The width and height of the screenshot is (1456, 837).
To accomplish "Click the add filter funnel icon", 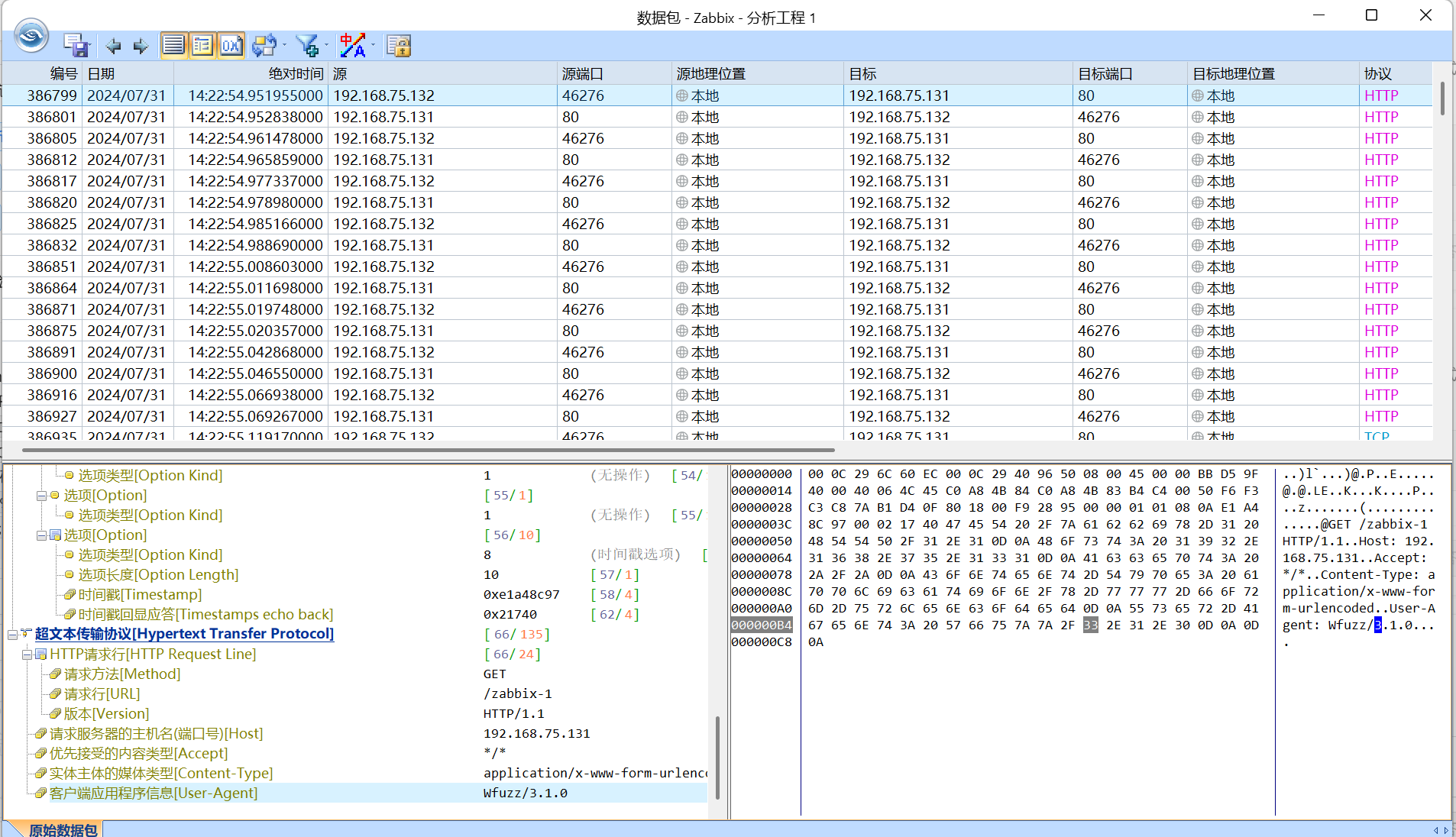I will 307,46.
